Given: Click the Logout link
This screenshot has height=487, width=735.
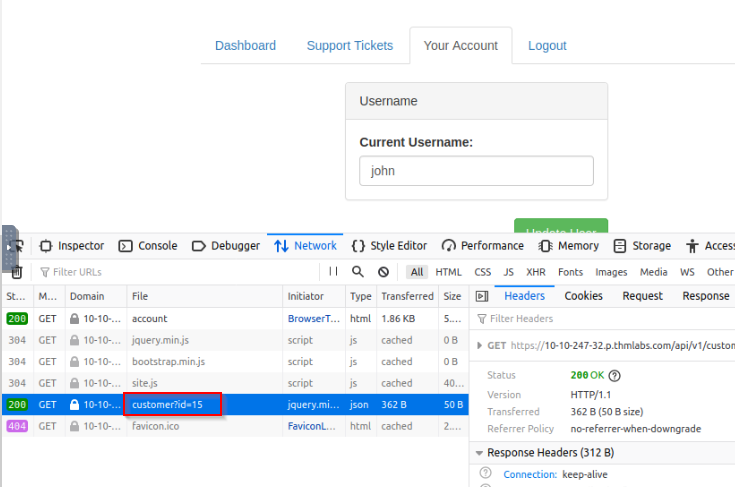Looking at the screenshot, I should coord(547,45).
